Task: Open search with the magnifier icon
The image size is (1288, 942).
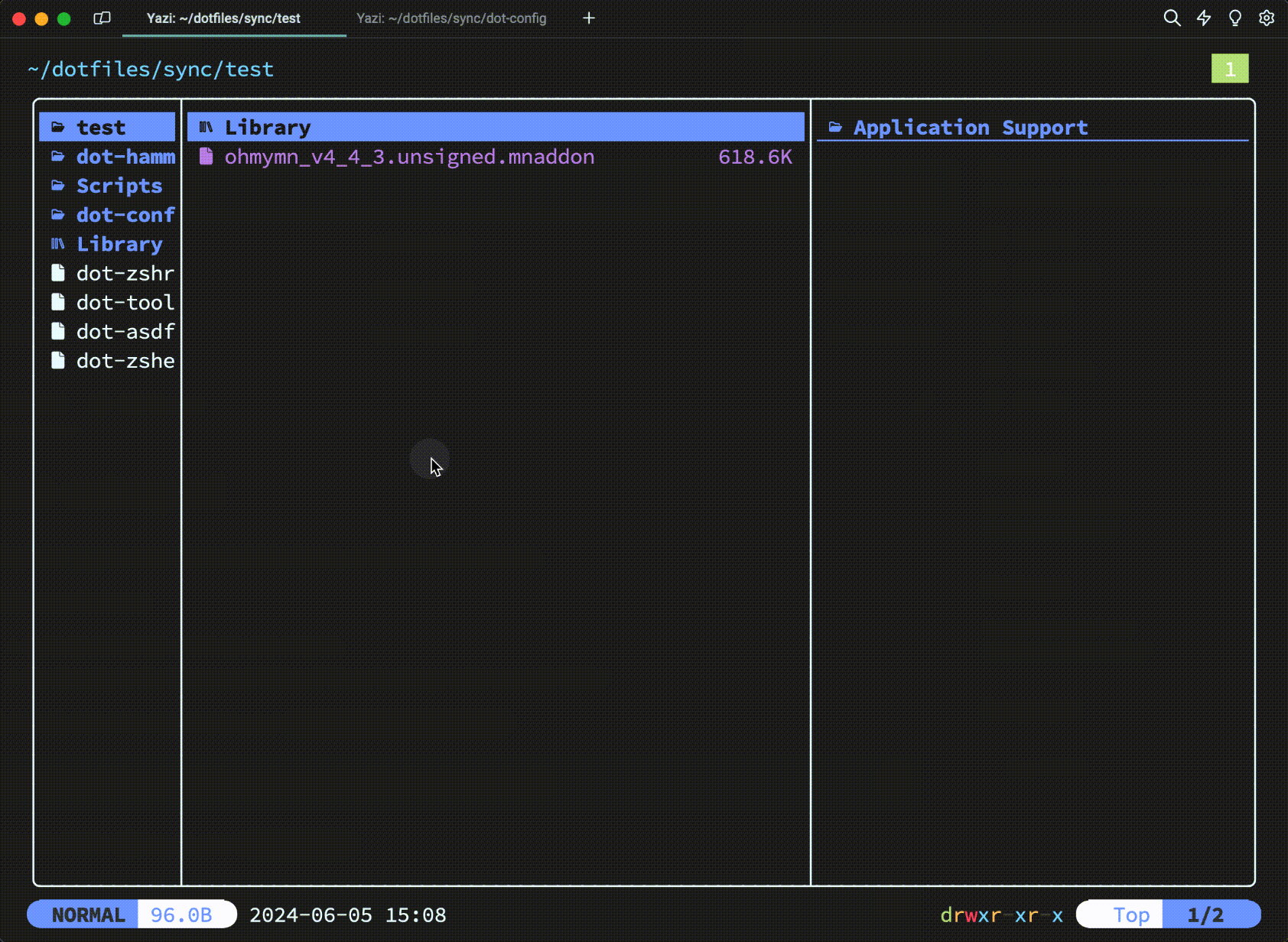Action: pos(1172,18)
